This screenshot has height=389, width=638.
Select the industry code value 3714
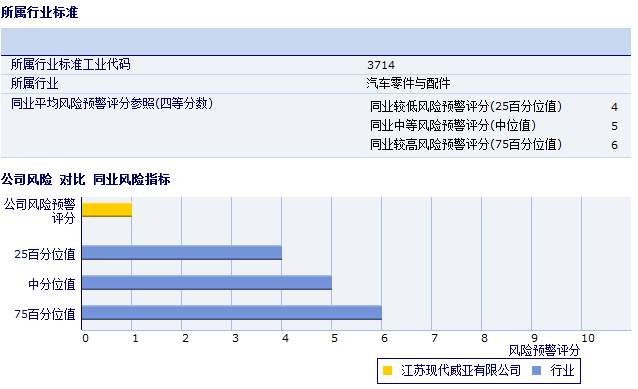(x=381, y=65)
